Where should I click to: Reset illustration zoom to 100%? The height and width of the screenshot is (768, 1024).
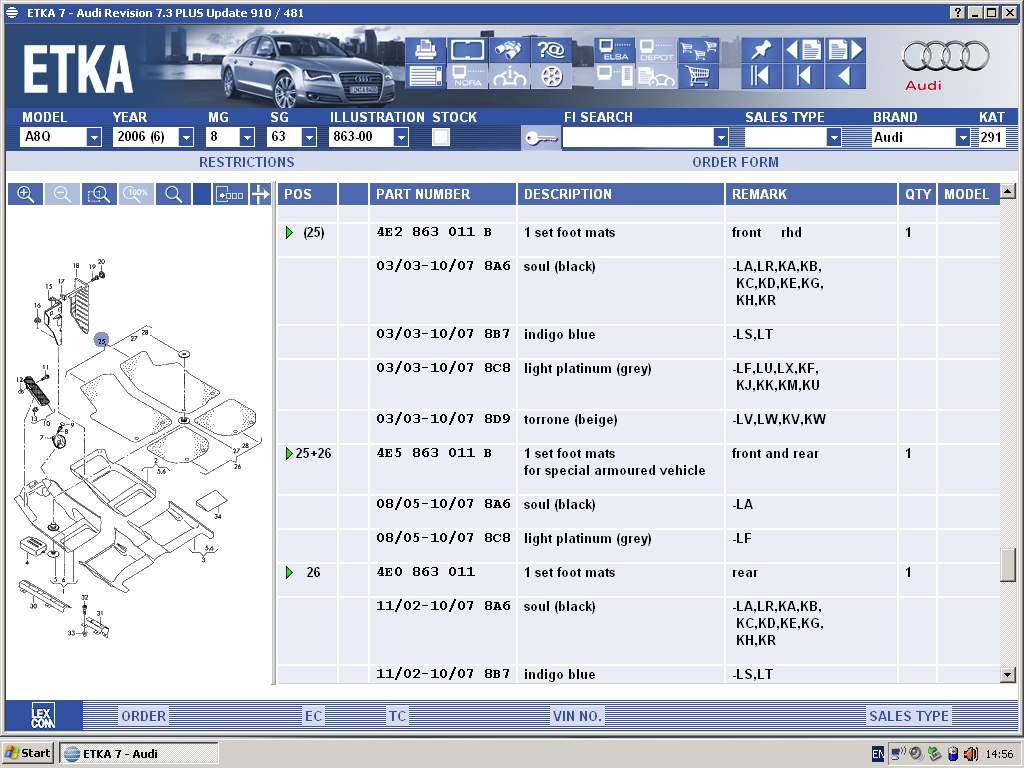[136, 194]
